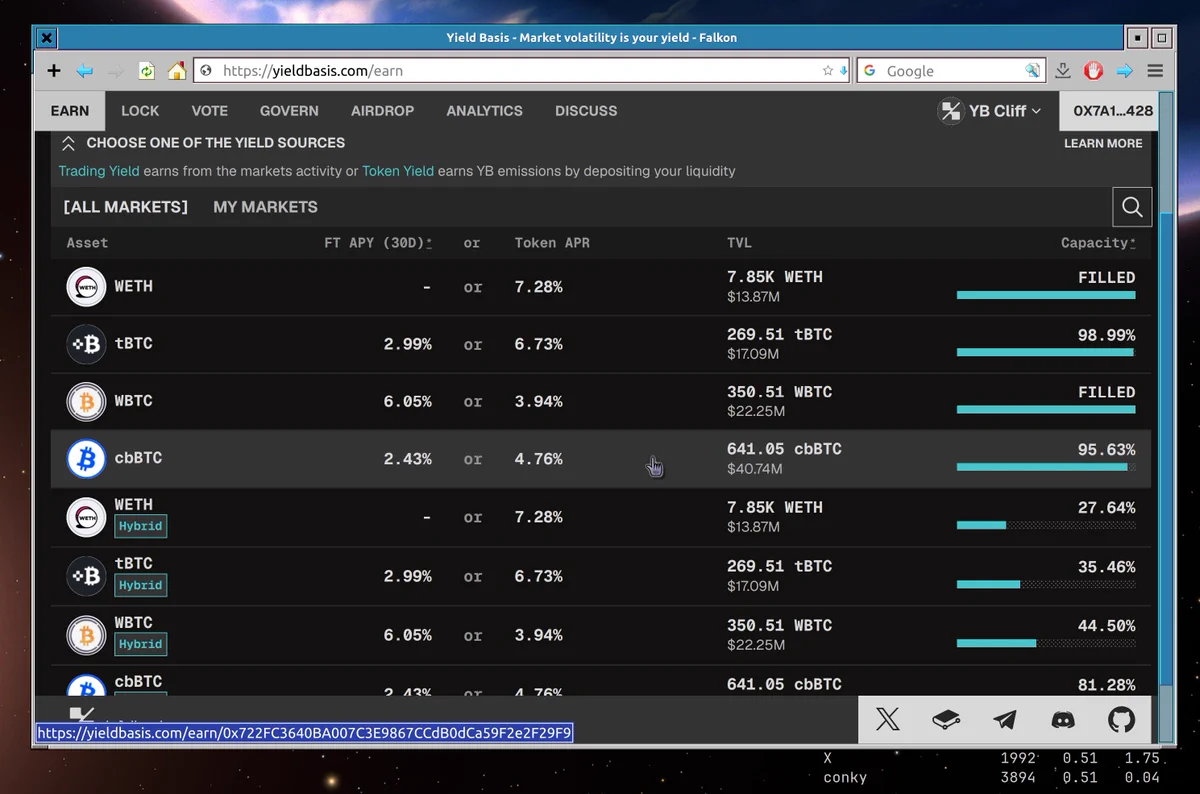Open a new tab with plus icon
Screen dimensions: 1200x794
[x=54, y=71]
